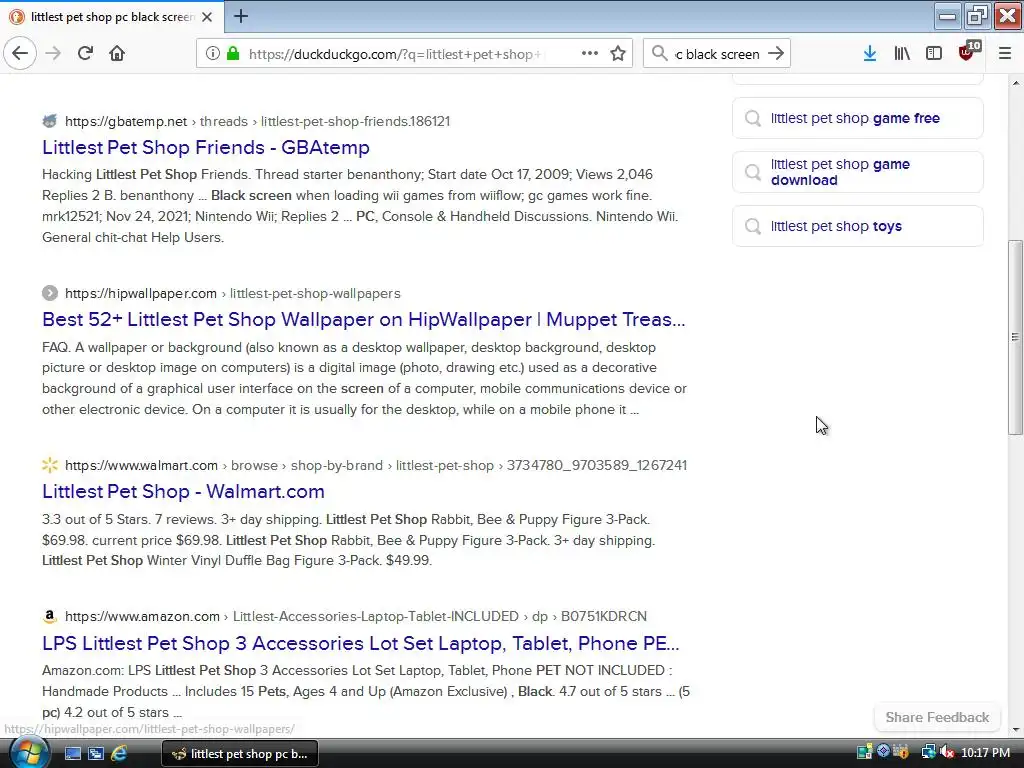Click the page vertical scrollbar thumb

tap(1015, 337)
